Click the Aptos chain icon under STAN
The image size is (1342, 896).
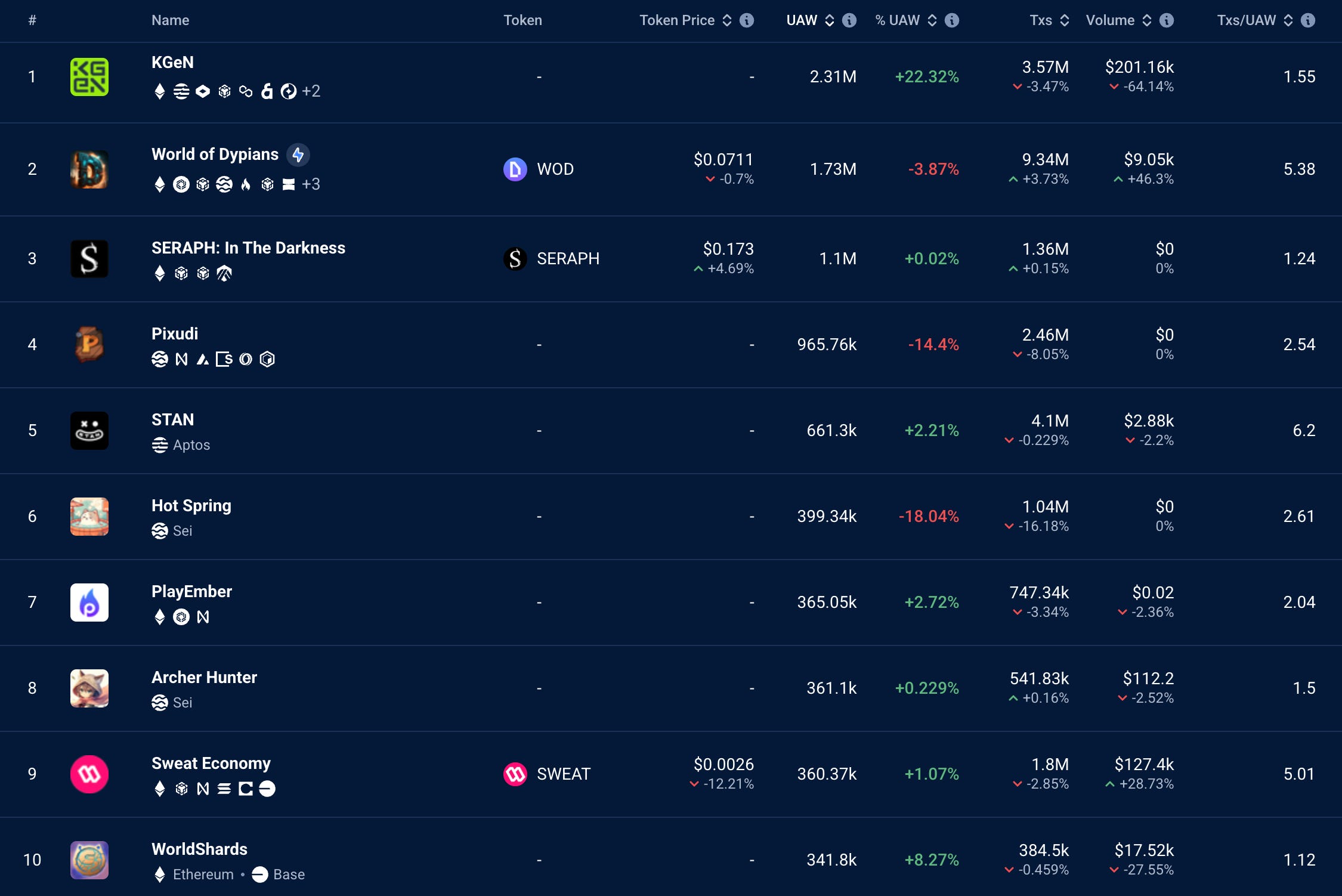click(160, 445)
